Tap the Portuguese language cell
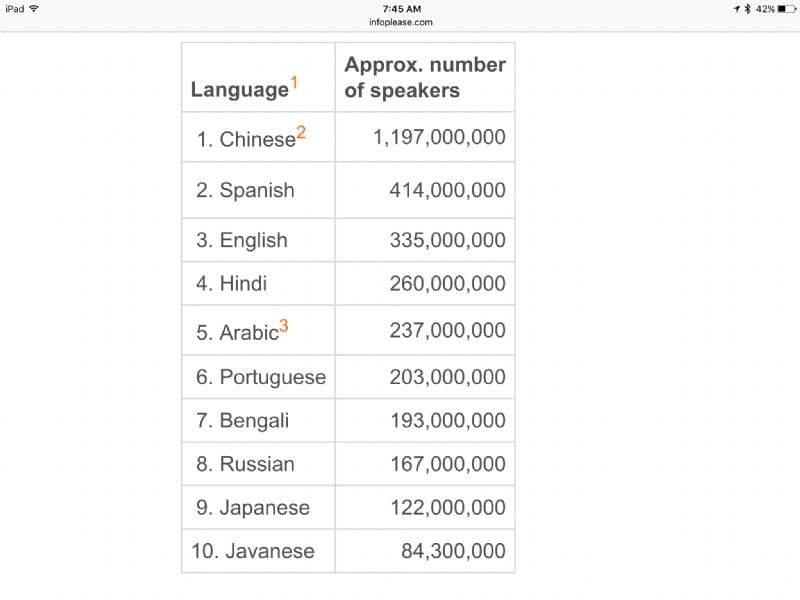The image size is (800, 600). (260, 377)
